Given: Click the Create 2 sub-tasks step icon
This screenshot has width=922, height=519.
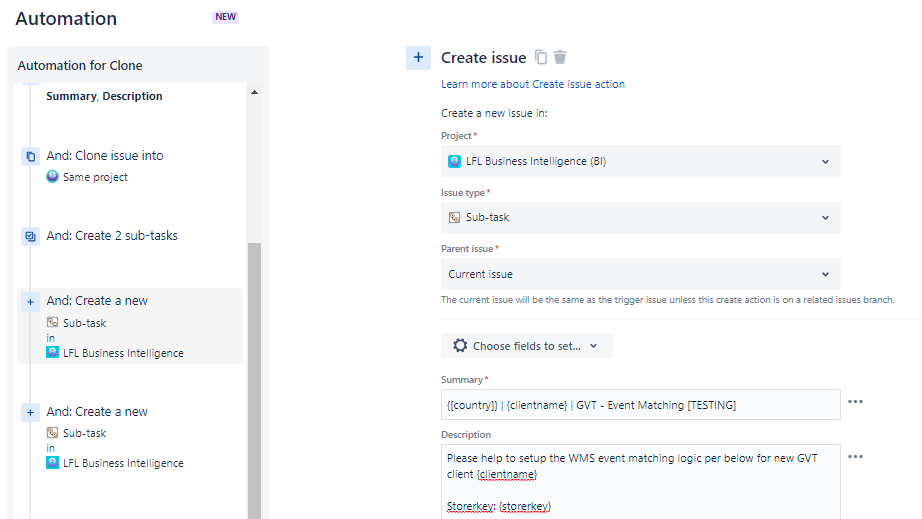Looking at the screenshot, I should point(31,236).
